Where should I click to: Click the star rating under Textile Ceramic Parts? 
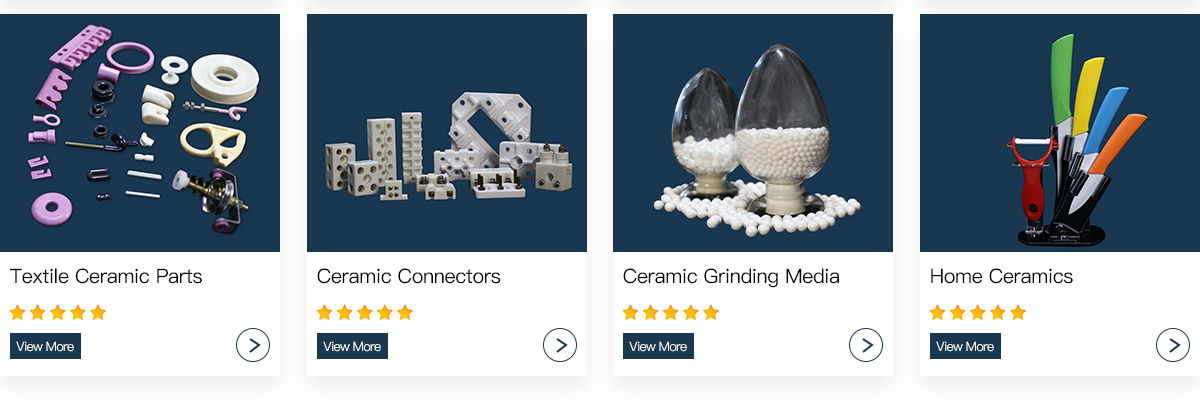point(58,312)
